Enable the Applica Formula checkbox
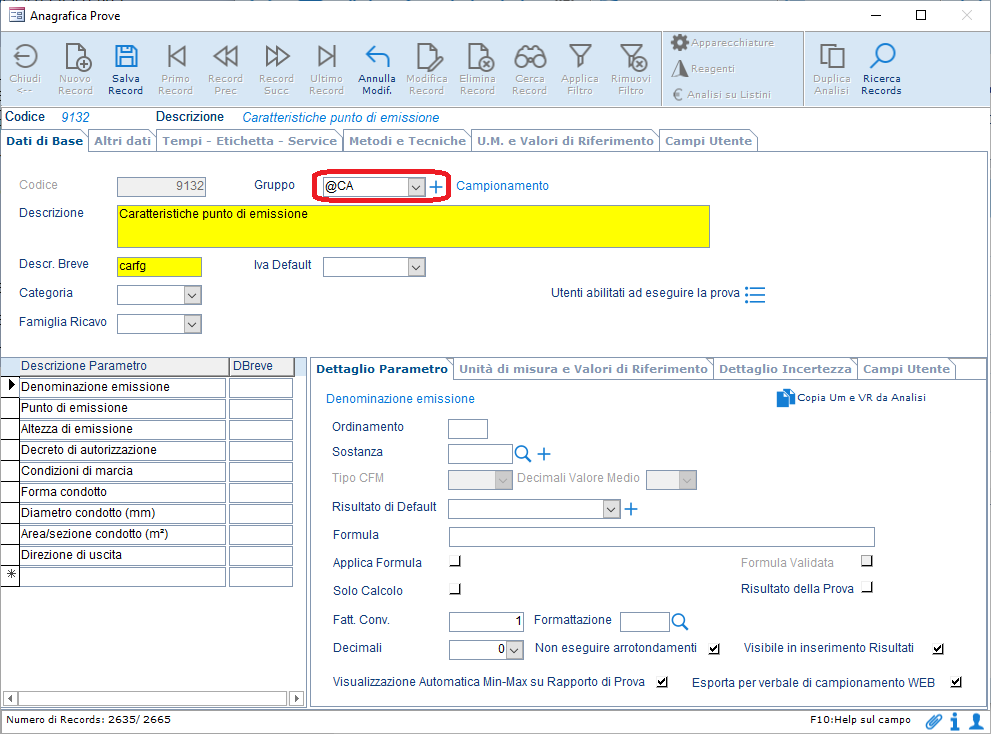Viewport: 991px width, 734px height. 455,561
